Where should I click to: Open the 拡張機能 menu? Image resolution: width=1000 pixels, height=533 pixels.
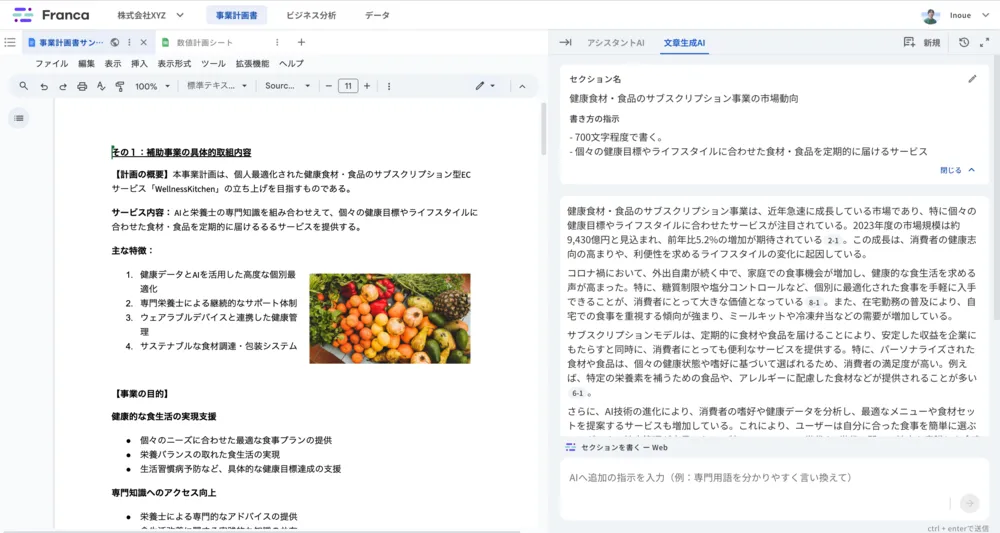(252, 64)
